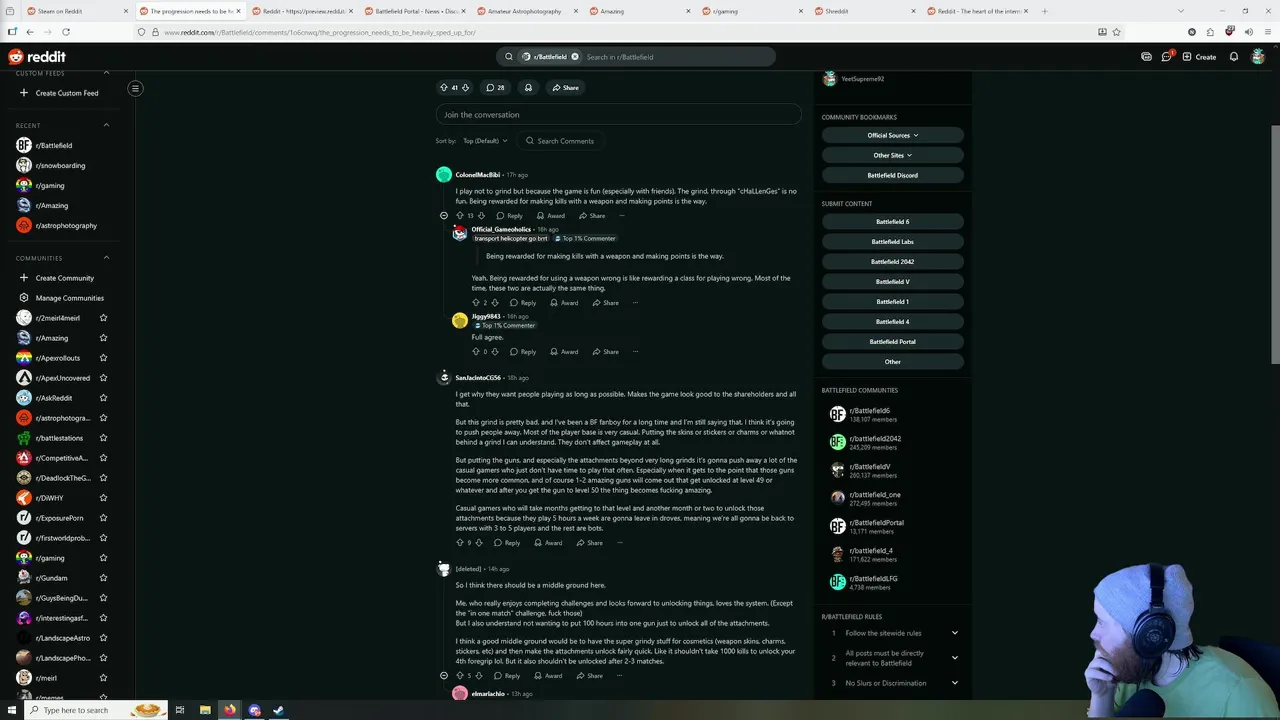The image size is (1280, 720).
Task: Downvote ColonelMacBibi's comment
Action: click(481, 216)
